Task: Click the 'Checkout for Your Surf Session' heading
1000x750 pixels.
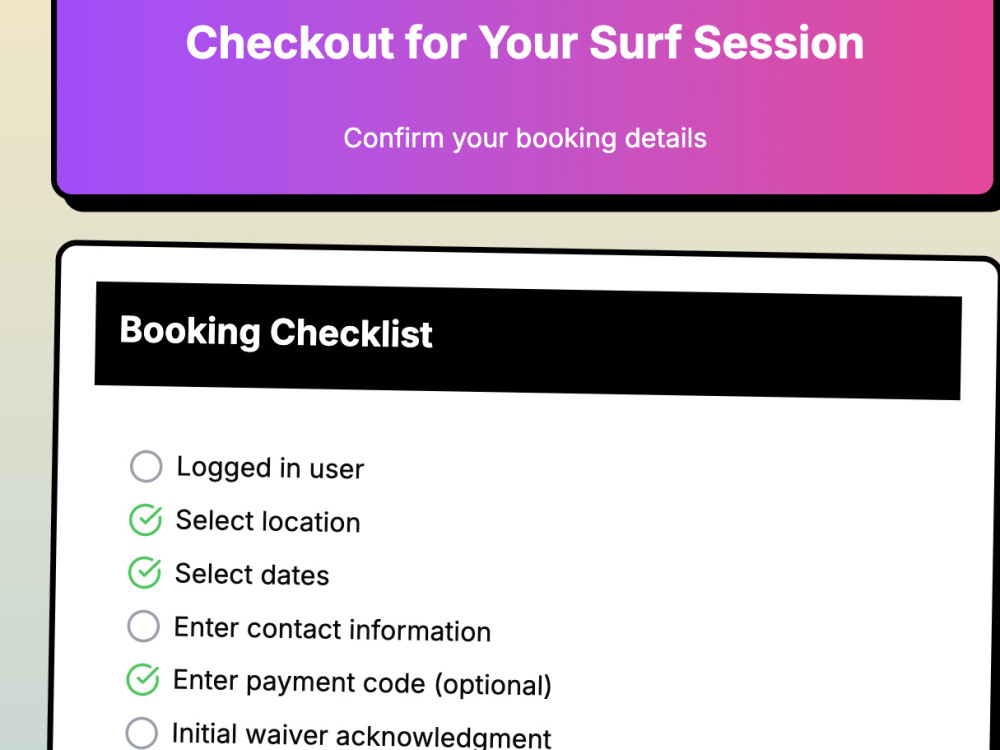Action: (525, 43)
